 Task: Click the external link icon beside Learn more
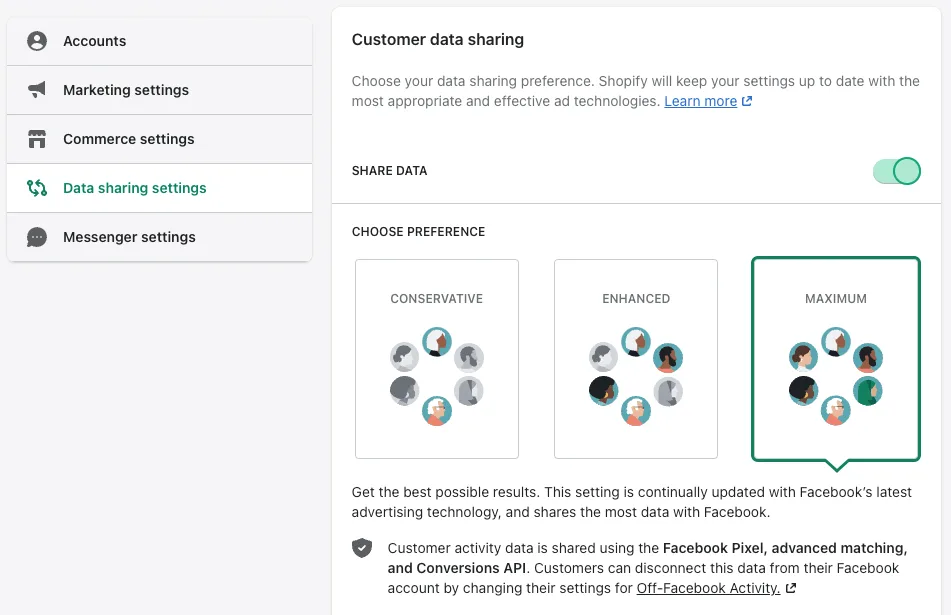[747, 101]
